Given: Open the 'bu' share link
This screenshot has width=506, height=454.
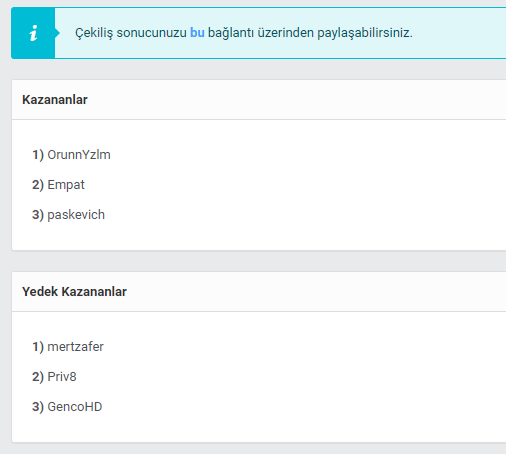Looking at the screenshot, I should pyautogui.click(x=197, y=33).
